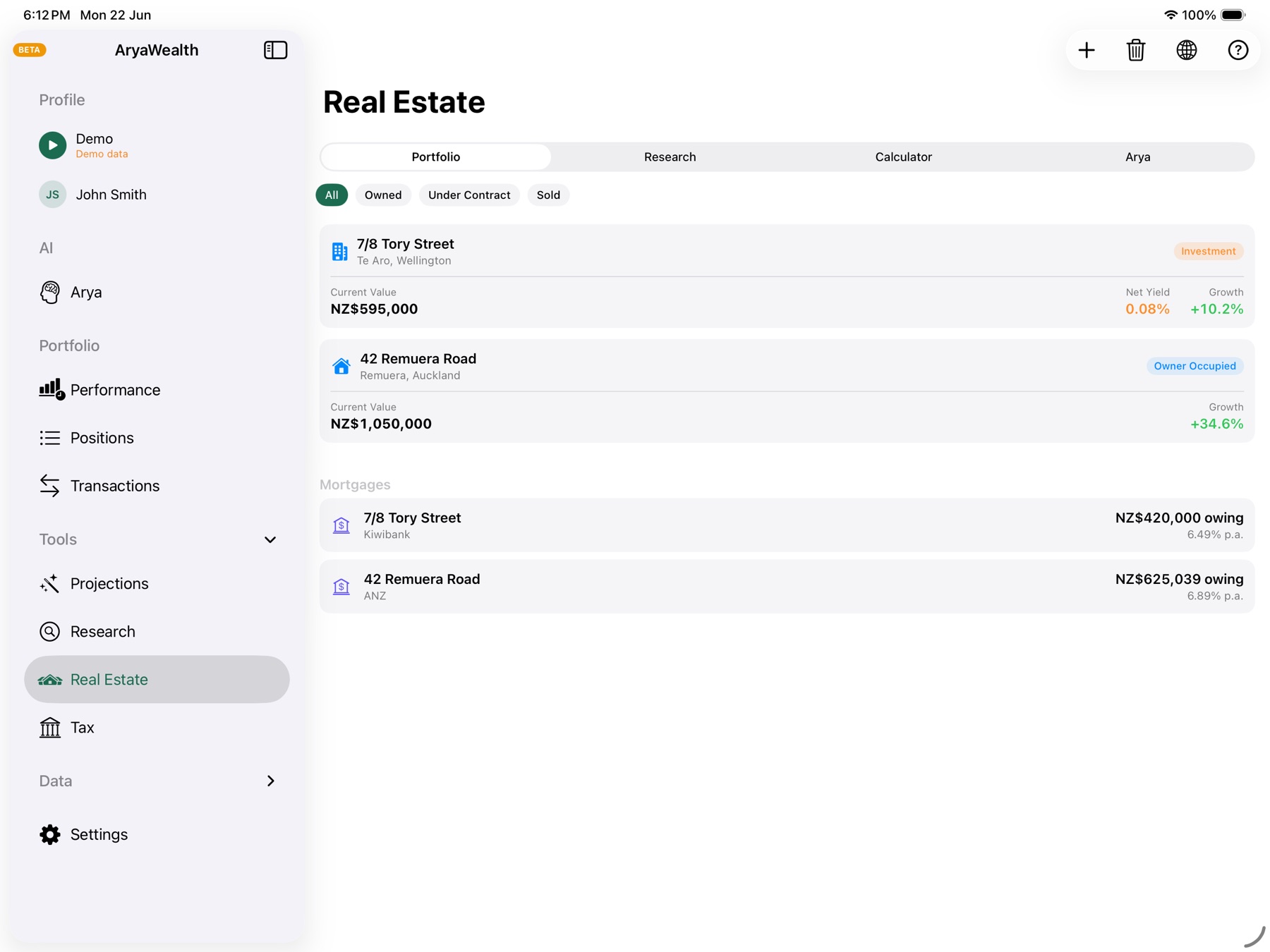Click the Tax building icon

[x=50, y=728]
